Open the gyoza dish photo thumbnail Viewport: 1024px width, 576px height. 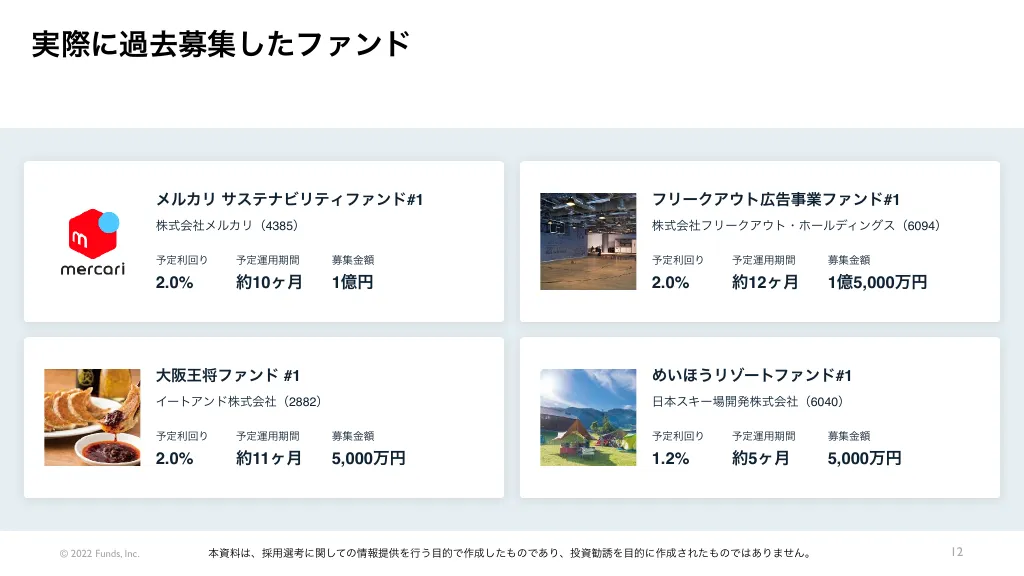coord(92,417)
